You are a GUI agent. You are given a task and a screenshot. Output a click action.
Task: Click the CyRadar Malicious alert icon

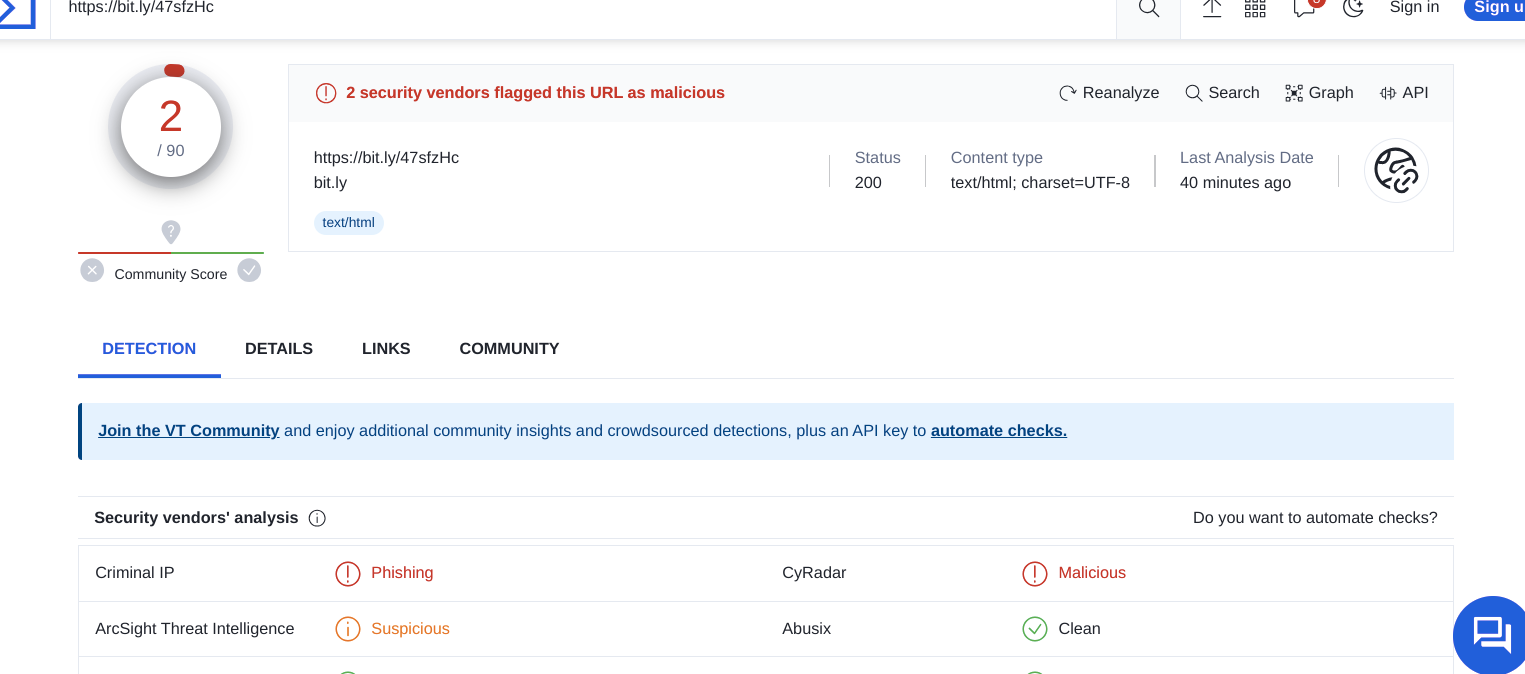[1034, 573]
